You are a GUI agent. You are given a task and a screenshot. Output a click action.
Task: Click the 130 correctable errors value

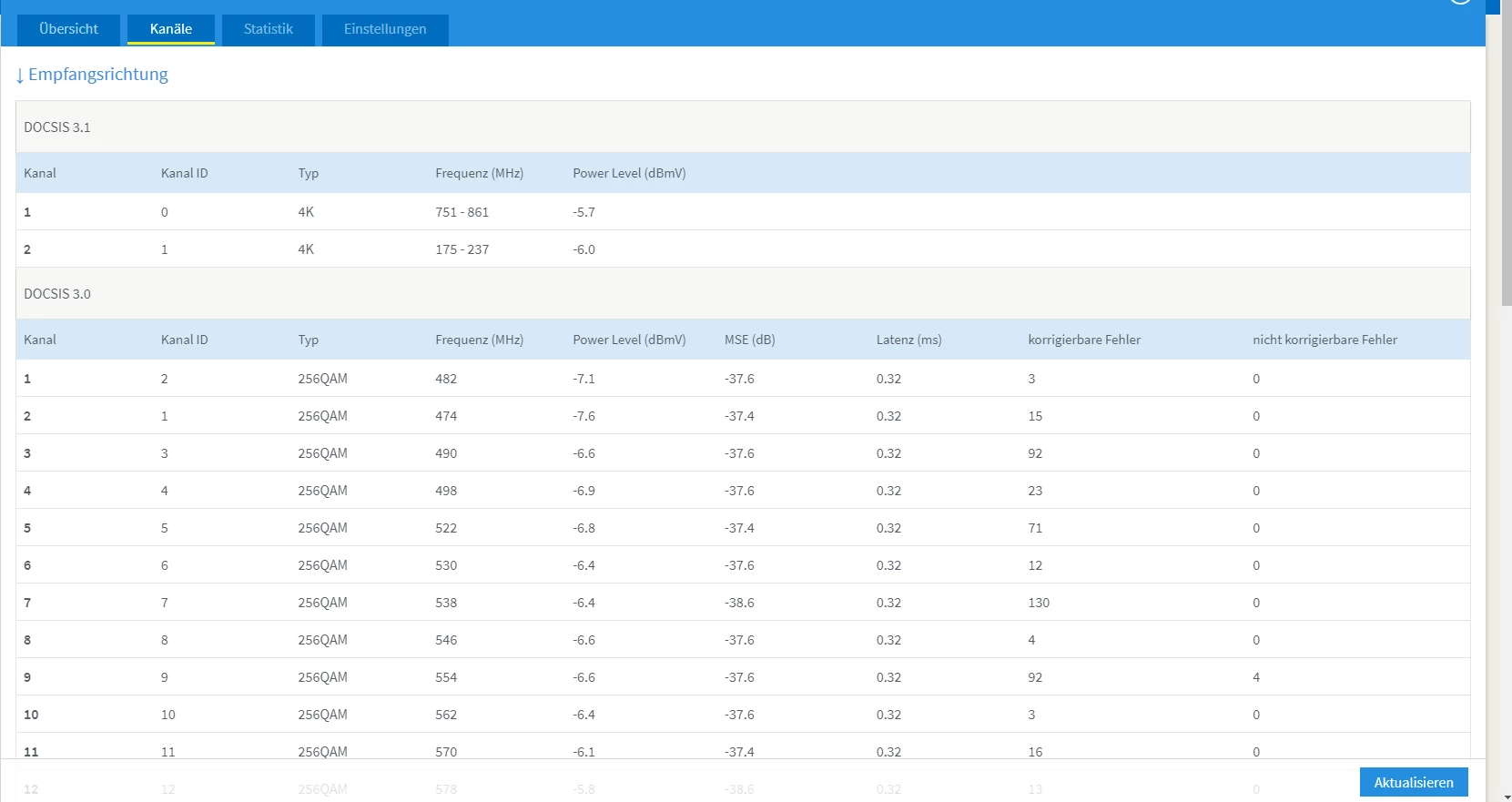[1039, 603]
